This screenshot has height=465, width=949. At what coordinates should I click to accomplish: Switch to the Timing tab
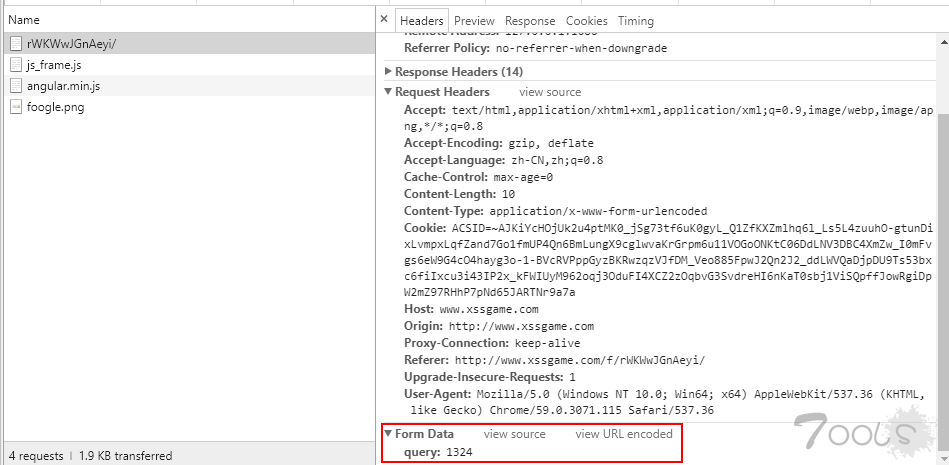tap(635, 21)
